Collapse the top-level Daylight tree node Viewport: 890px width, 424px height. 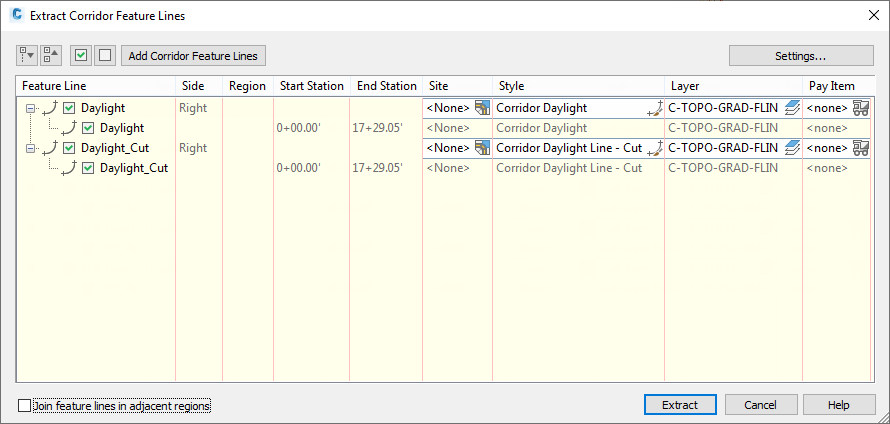(x=30, y=108)
